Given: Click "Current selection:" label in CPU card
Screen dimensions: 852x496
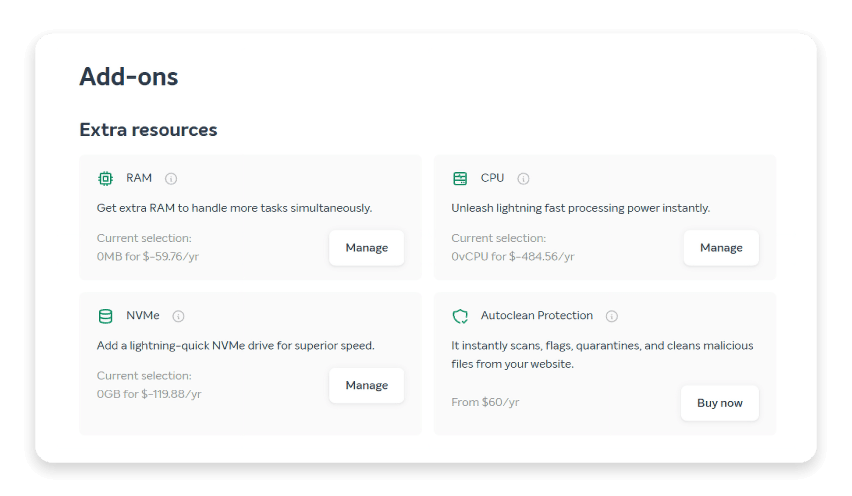Looking at the screenshot, I should click(498, 238).
